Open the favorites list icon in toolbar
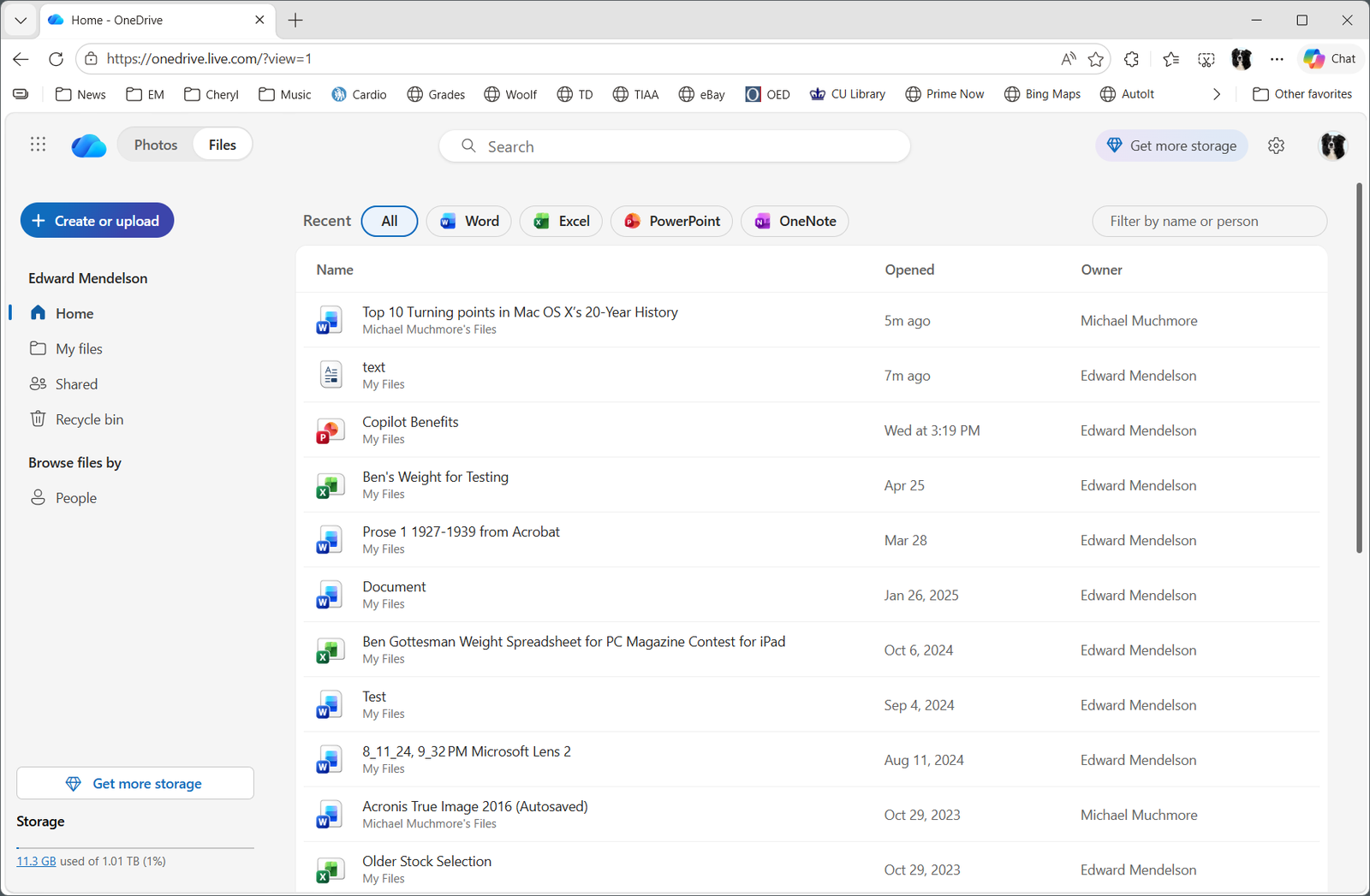 (x=1170, y=59)
